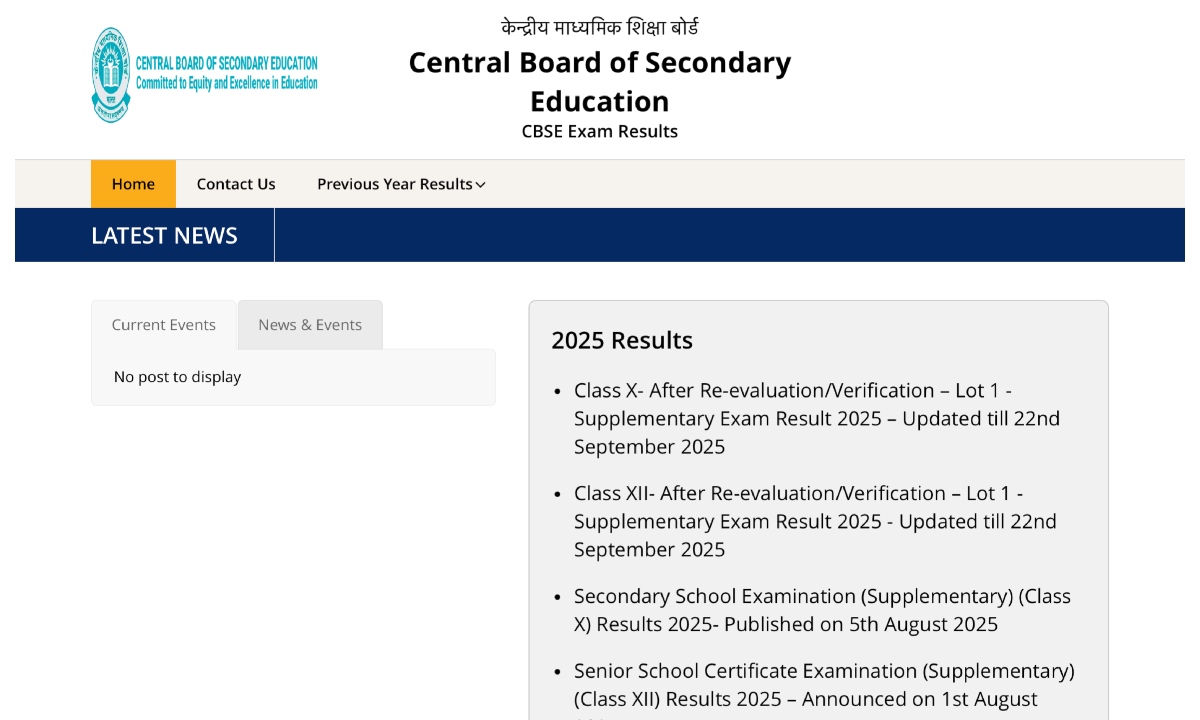Click the LATEST NEWS banner label
The width and height of the screenshot is (1200, 720).
pos(164,235)
